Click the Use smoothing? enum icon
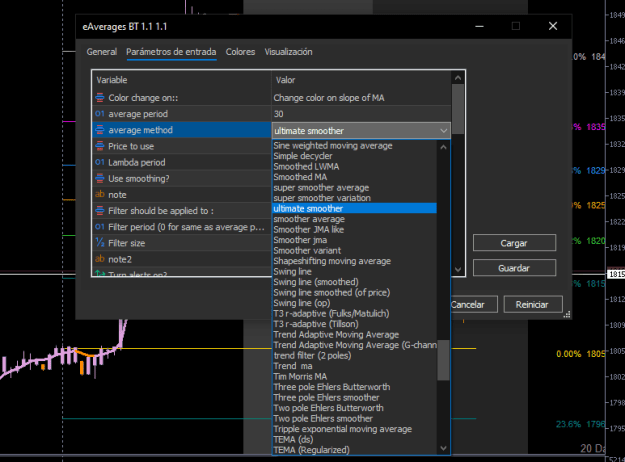 (x=100, y=178)
